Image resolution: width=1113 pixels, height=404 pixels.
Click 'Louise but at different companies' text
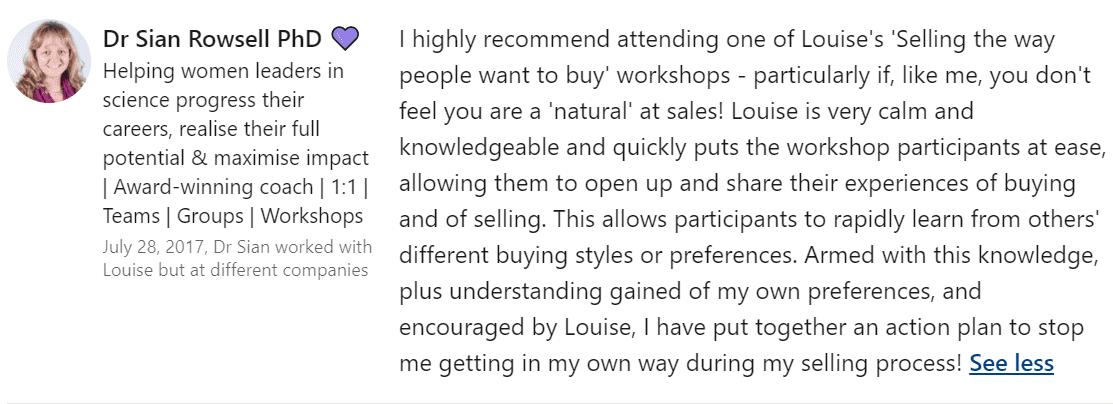coord(235,271)
